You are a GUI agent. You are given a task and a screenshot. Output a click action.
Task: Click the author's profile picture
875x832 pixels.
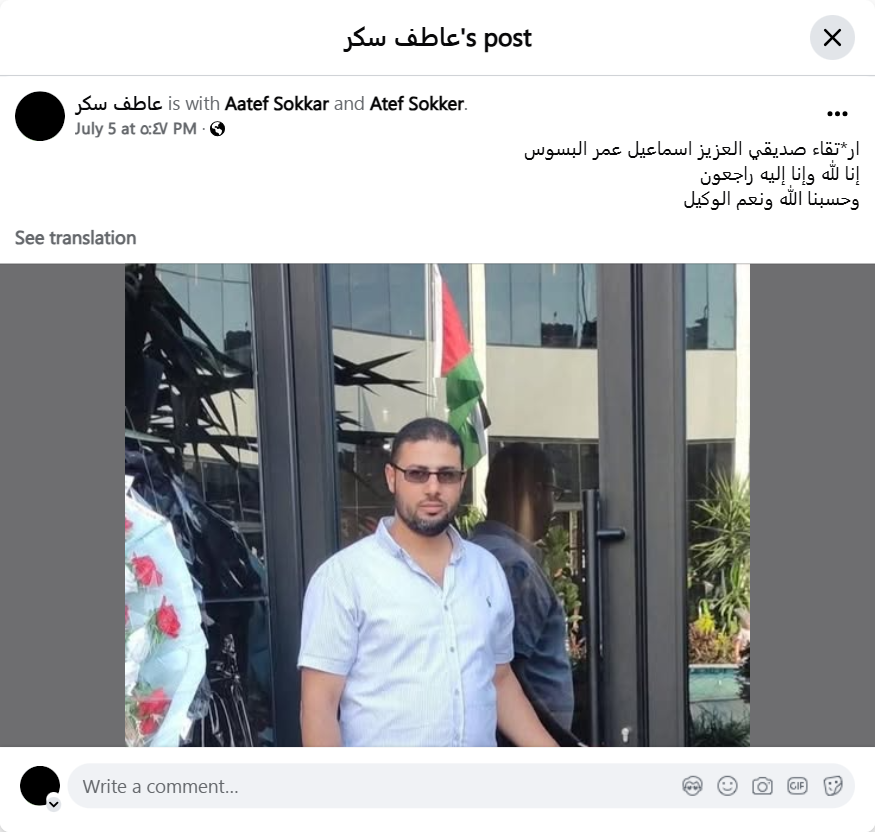[x=40, y=116]
